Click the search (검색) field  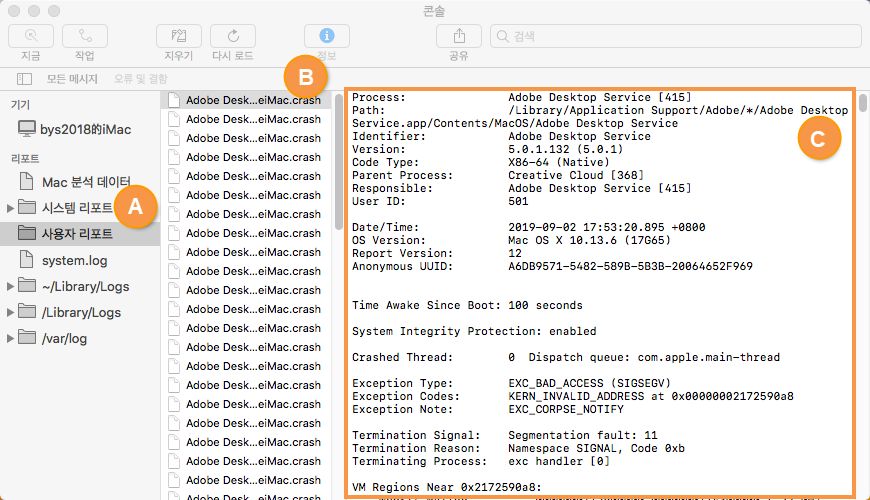(676, 36)
